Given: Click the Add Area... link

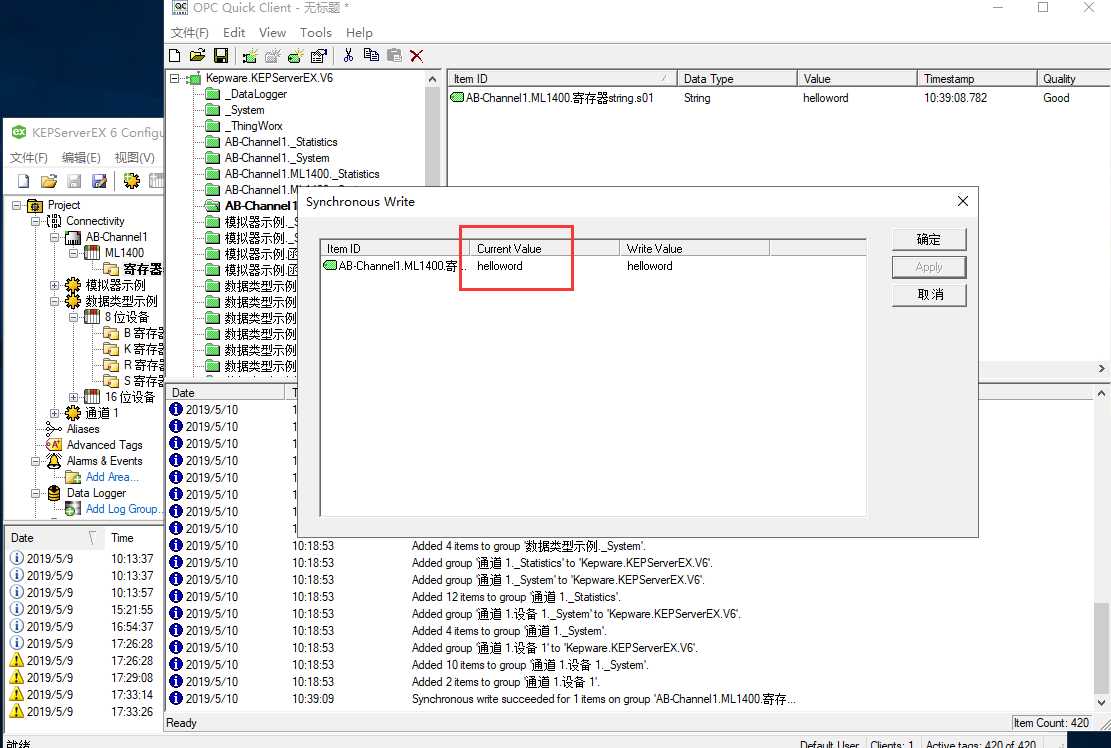Looking at the screenshot, I should [112, 477].
